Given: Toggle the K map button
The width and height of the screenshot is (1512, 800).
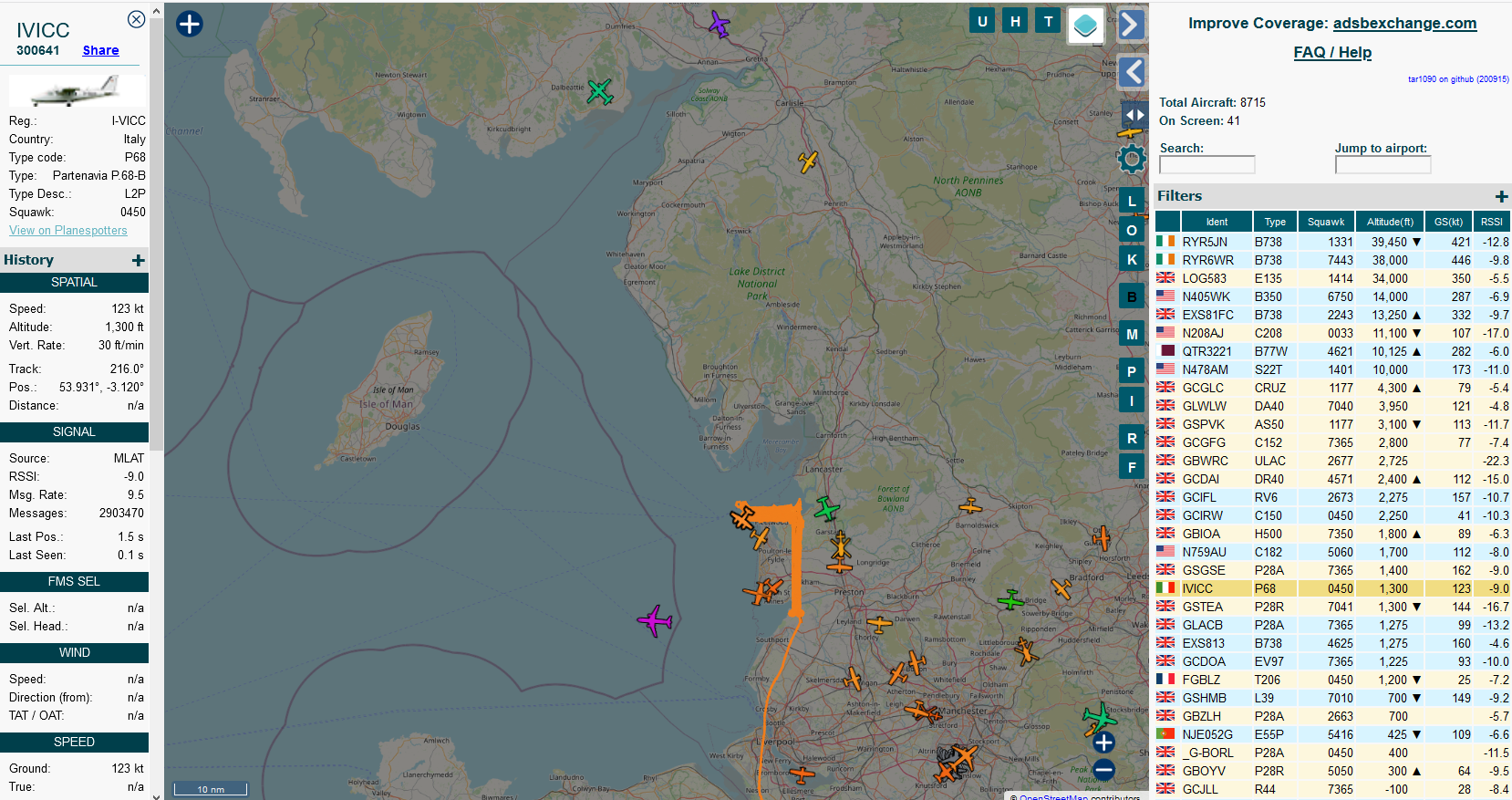Looking at the screenshot, I should (x=1132, y=259).
